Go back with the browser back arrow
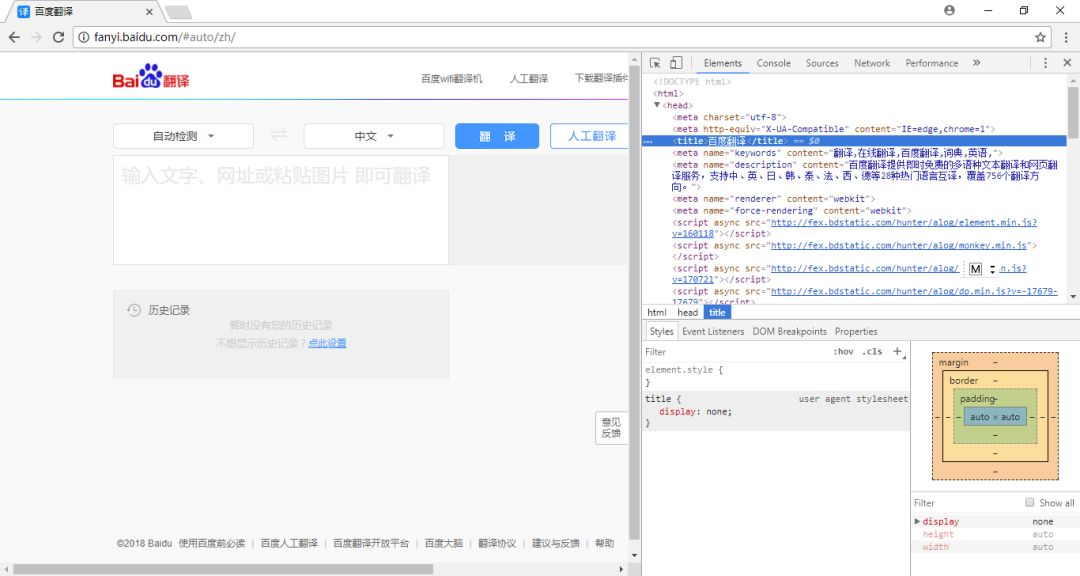The width and height of the screenshot is (1080, 576). pos(14,37)
